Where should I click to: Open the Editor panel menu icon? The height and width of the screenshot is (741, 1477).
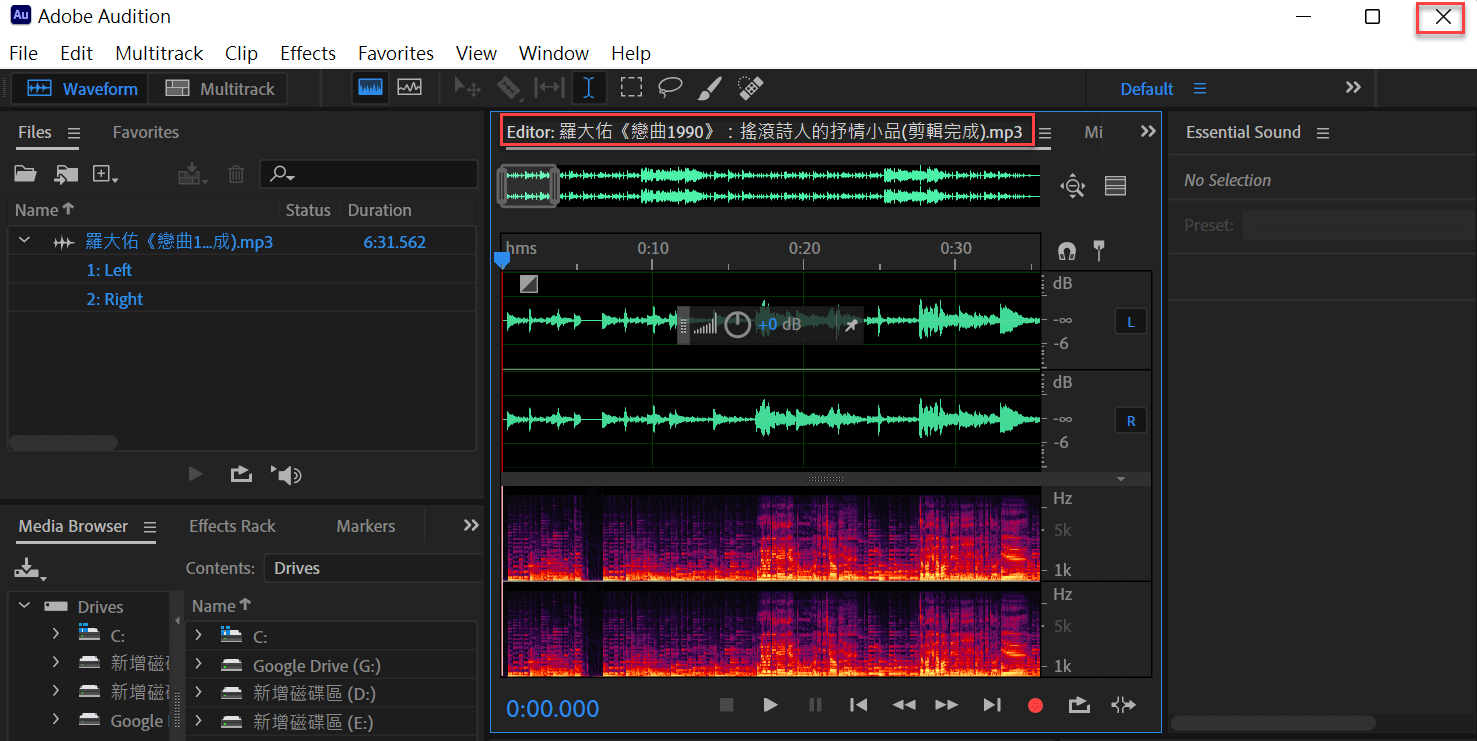coord(1045,133)
